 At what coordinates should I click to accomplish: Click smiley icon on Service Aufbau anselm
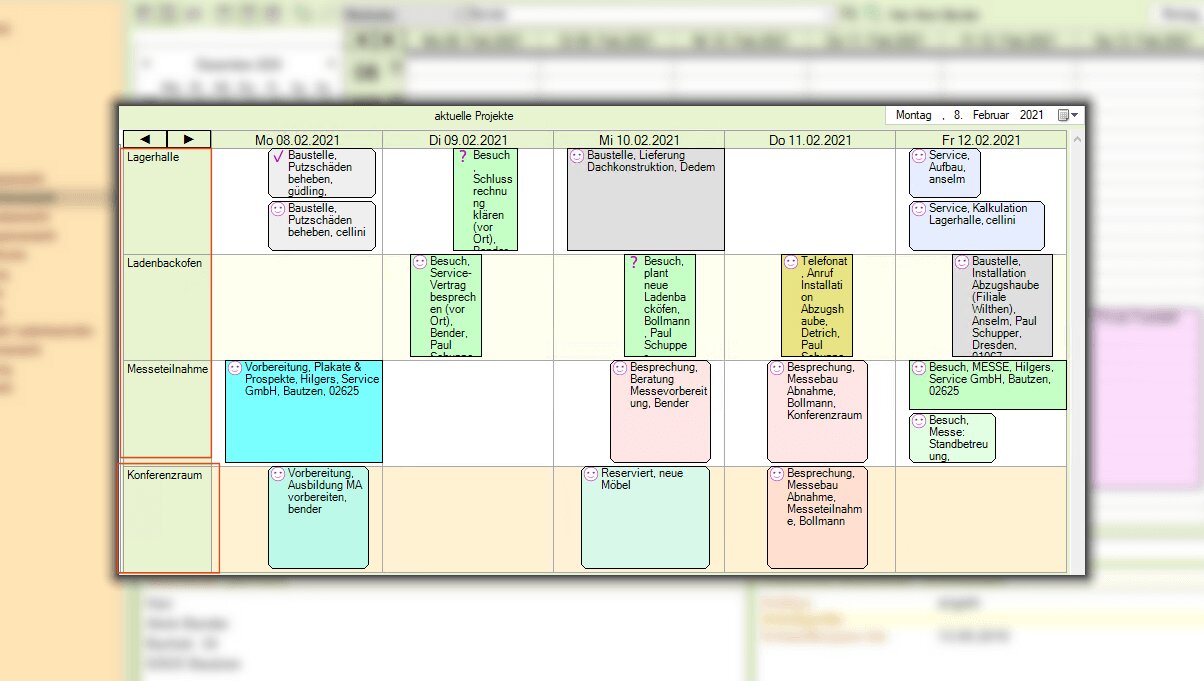tap(918, 157)
